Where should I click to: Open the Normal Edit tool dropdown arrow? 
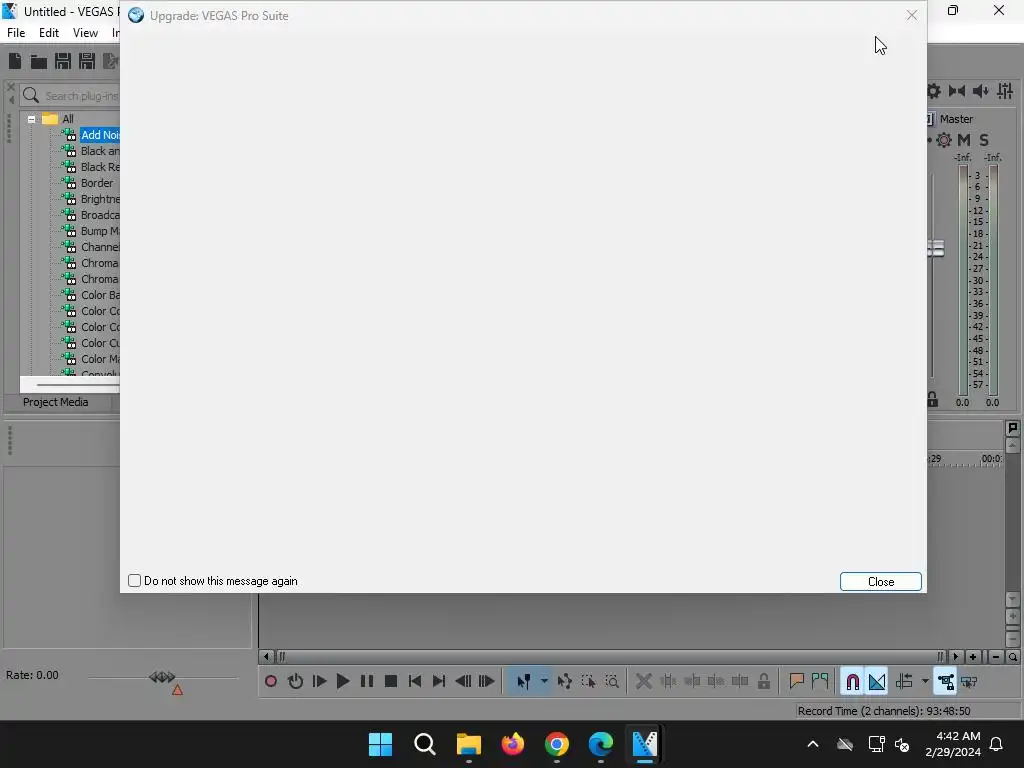coord(544,682)
